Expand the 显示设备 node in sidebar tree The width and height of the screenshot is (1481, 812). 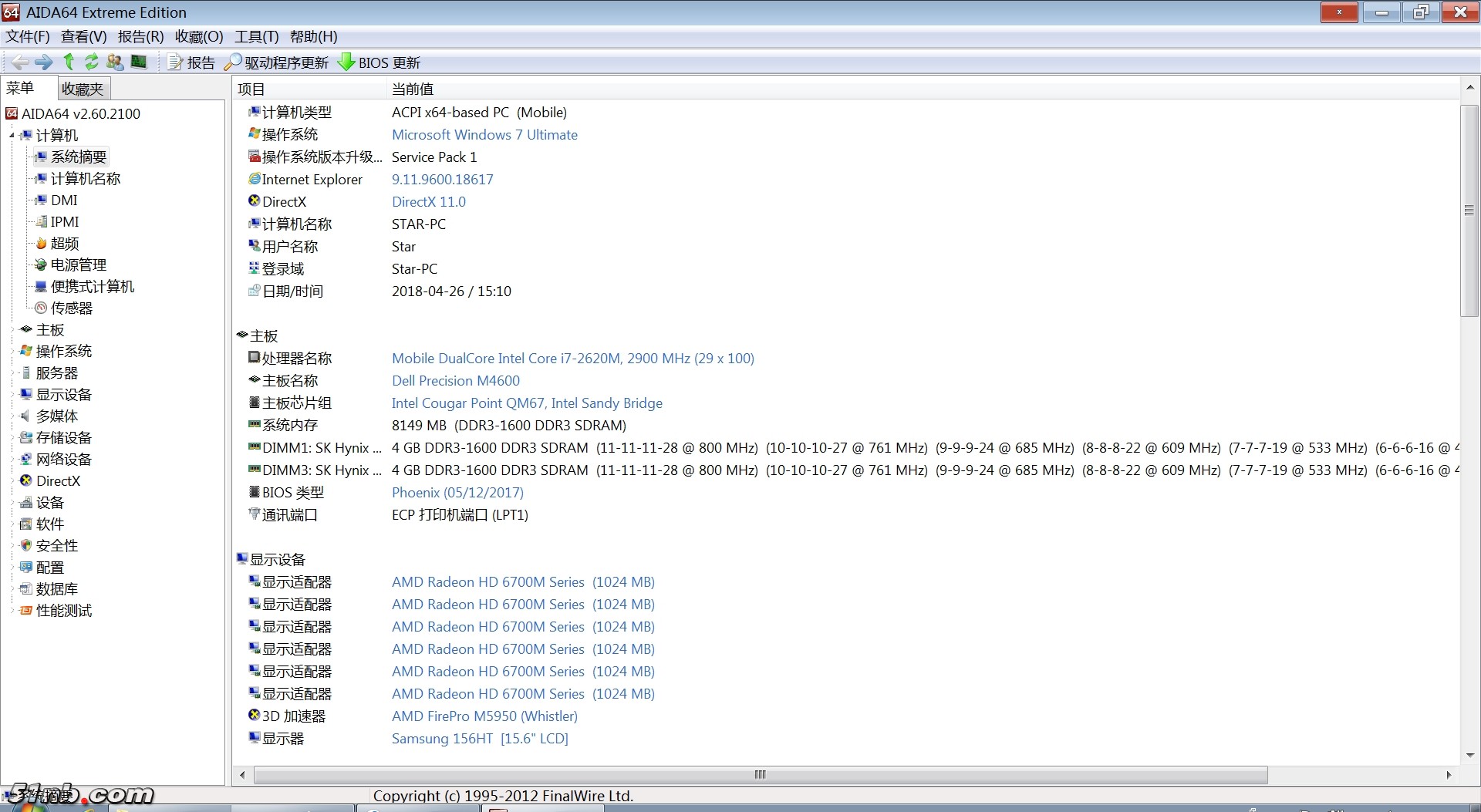(x=12, y=395)
